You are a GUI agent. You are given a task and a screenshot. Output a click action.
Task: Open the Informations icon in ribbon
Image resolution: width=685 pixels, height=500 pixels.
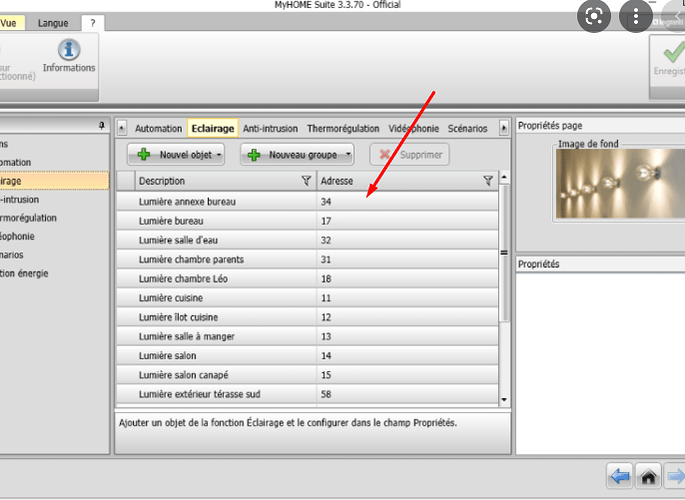69,55
